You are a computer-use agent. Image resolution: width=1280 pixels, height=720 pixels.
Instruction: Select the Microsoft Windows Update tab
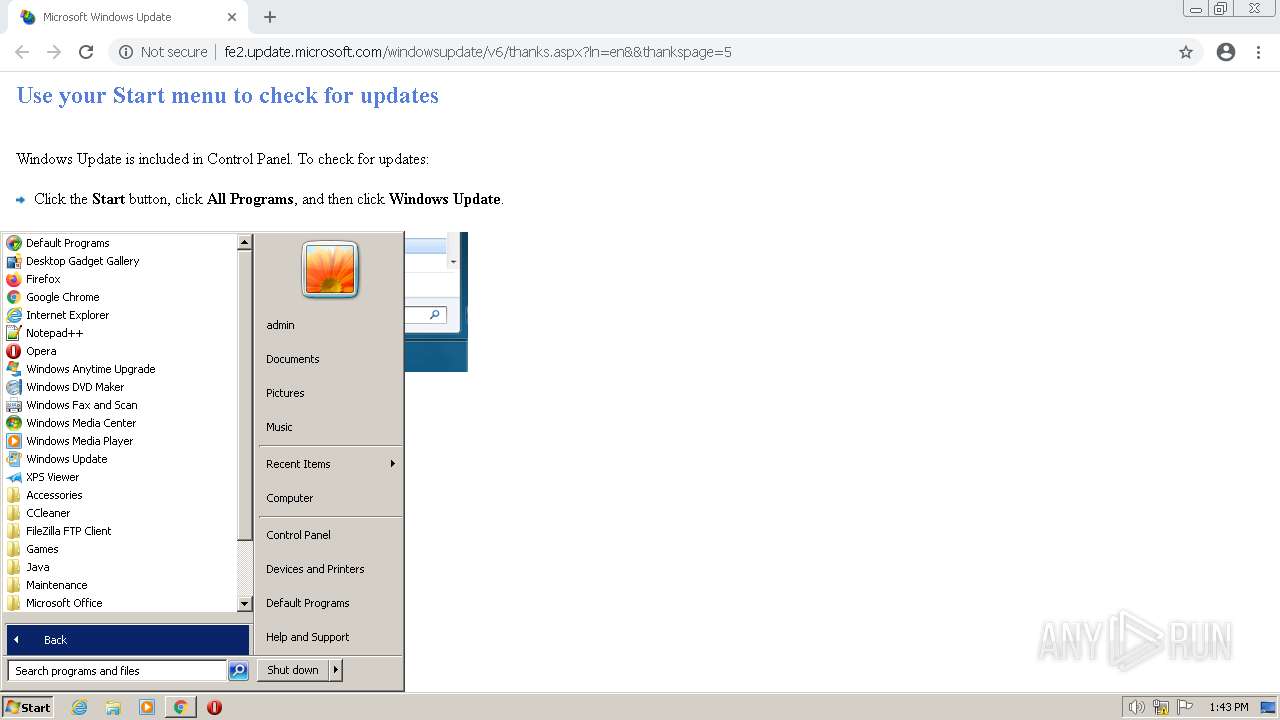point(127,17)
